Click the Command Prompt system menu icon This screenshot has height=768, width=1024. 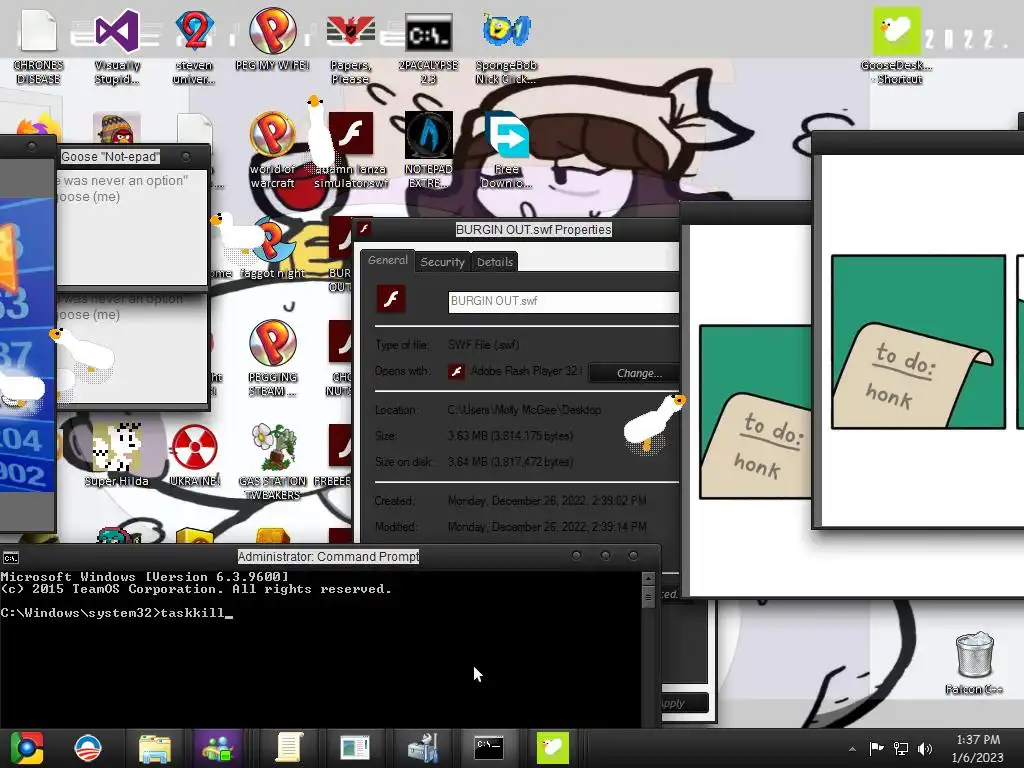(11, 558)
